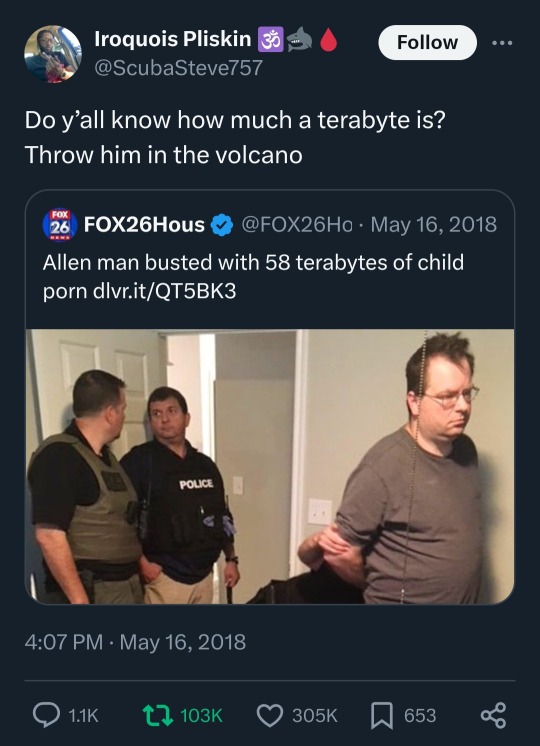The height and width of the screenshot is (746, 540).
Task: Click the Follow button
Action: point(427,42)
